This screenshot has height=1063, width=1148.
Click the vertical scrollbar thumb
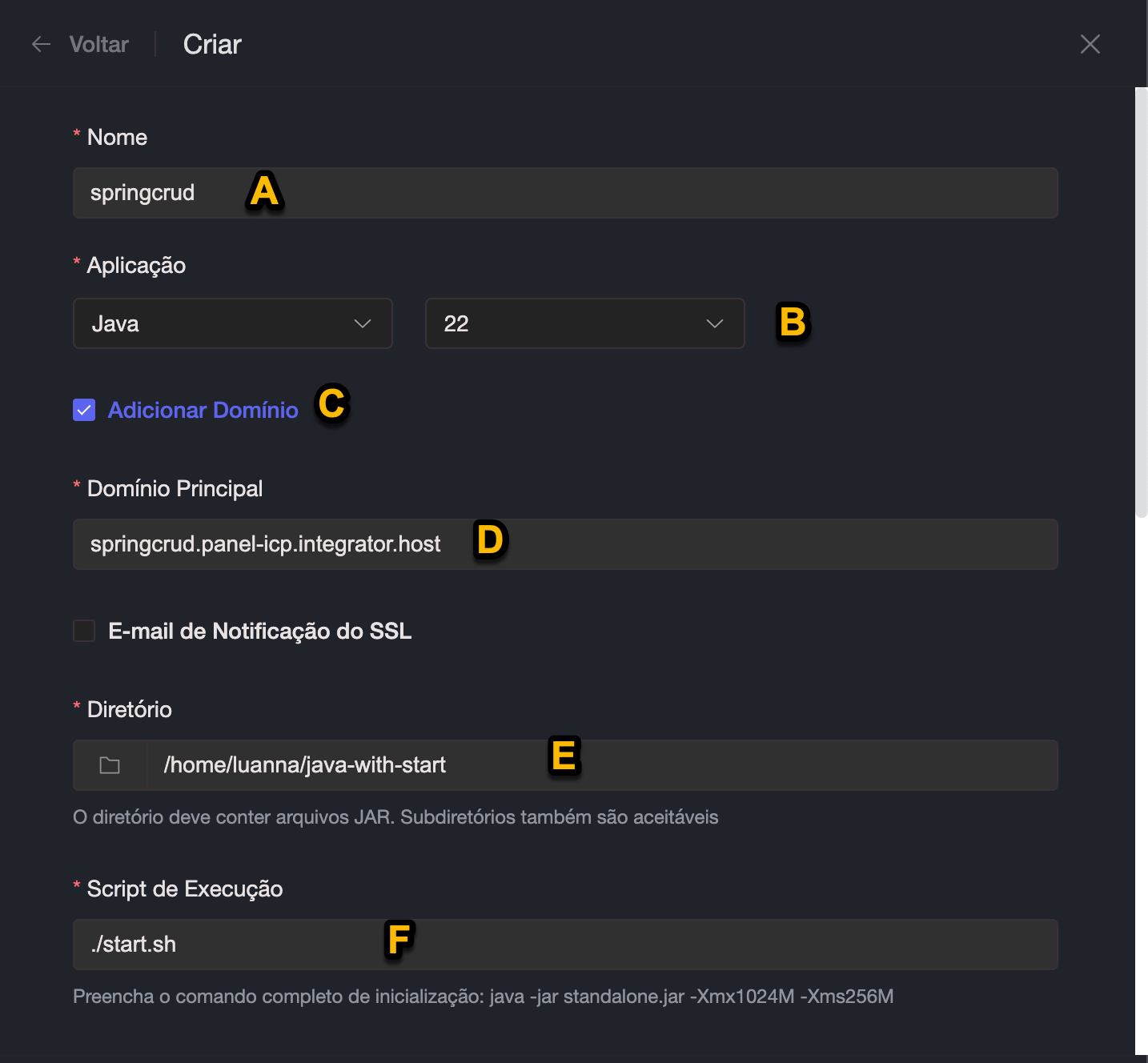click(1141, 303)
